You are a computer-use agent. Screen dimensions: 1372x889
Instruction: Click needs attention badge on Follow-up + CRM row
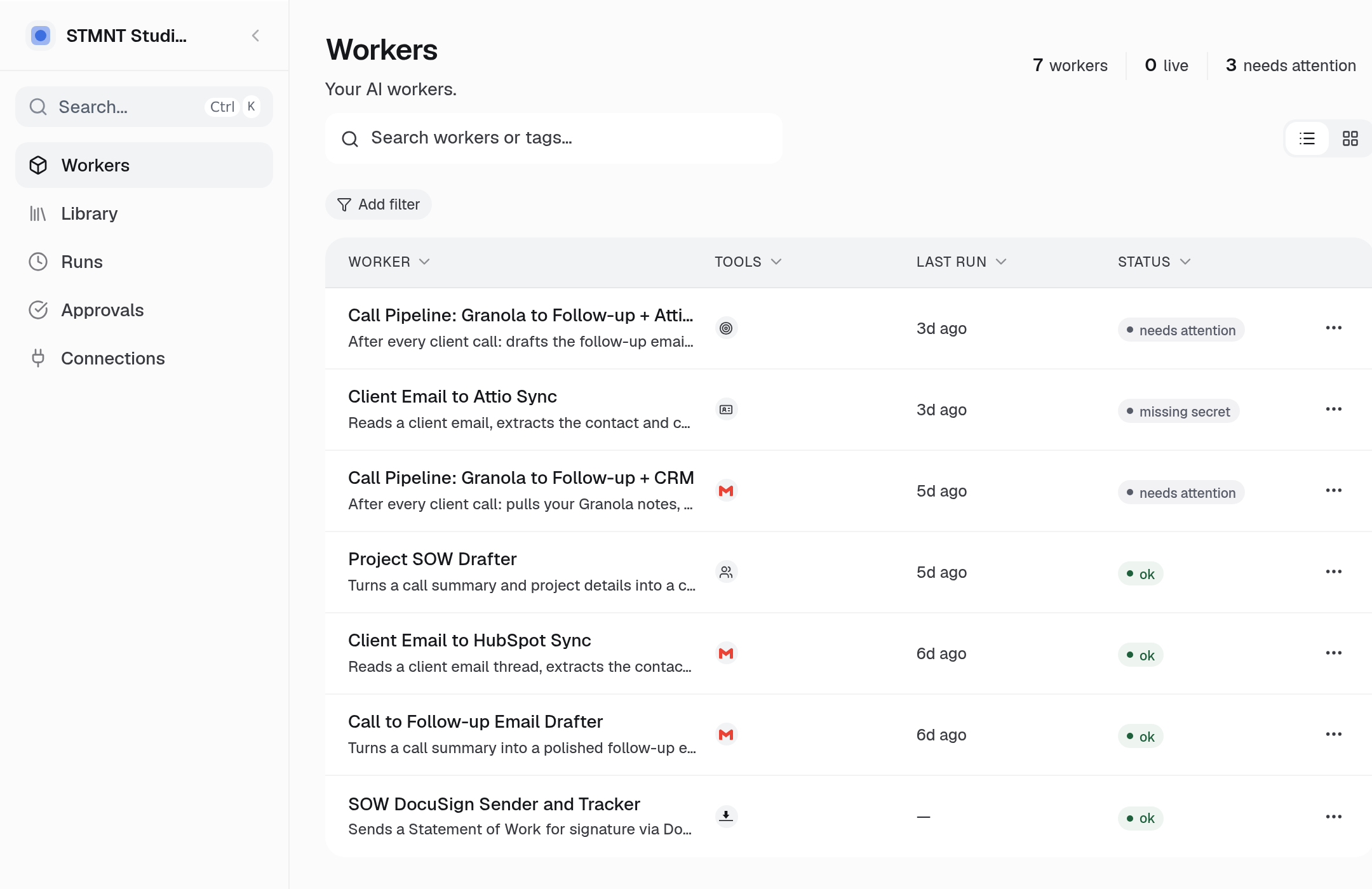pyautogui.click(x=1181, y=493)
